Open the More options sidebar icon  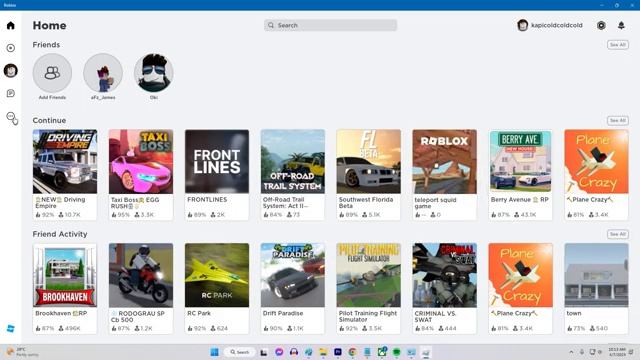pyautogui.click(x=11, y=116)
